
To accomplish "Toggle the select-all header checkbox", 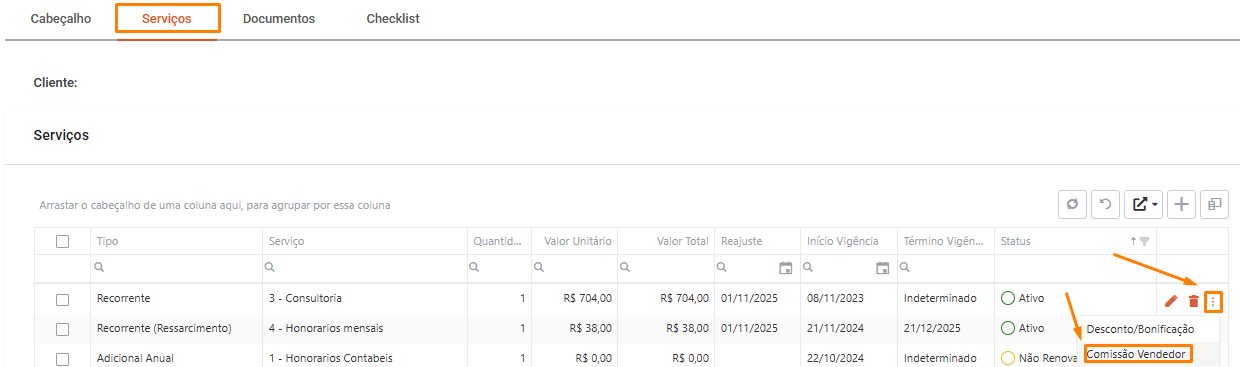I will (x=62, y=241).
